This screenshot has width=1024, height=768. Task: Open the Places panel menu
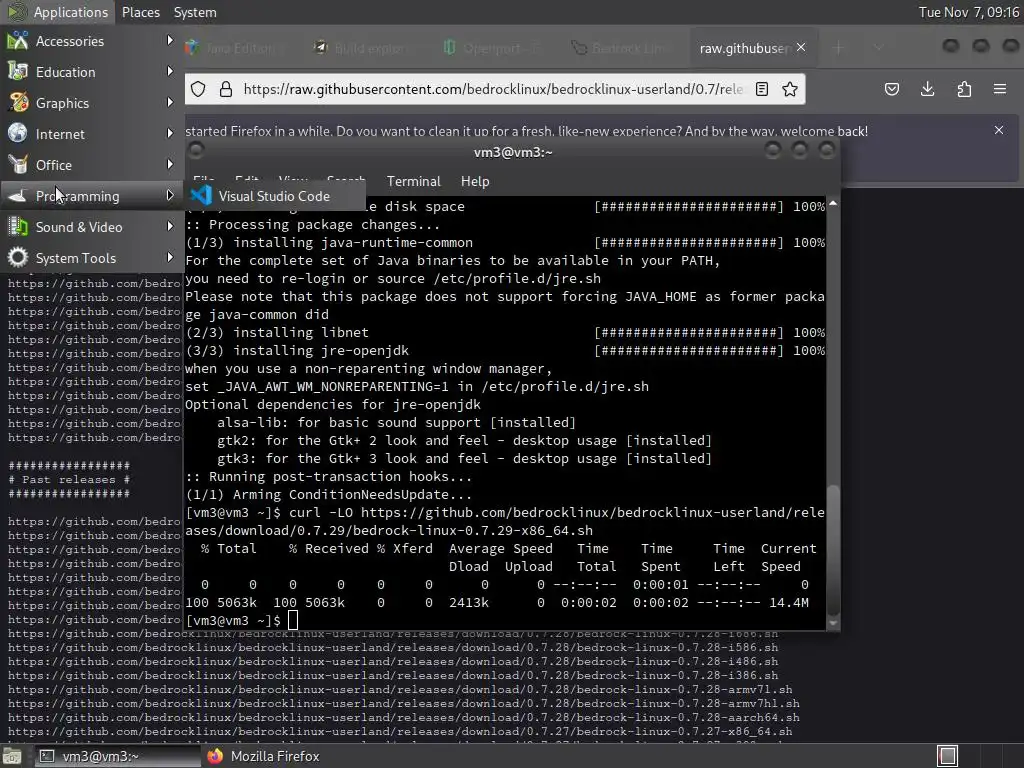click(140, 12)
